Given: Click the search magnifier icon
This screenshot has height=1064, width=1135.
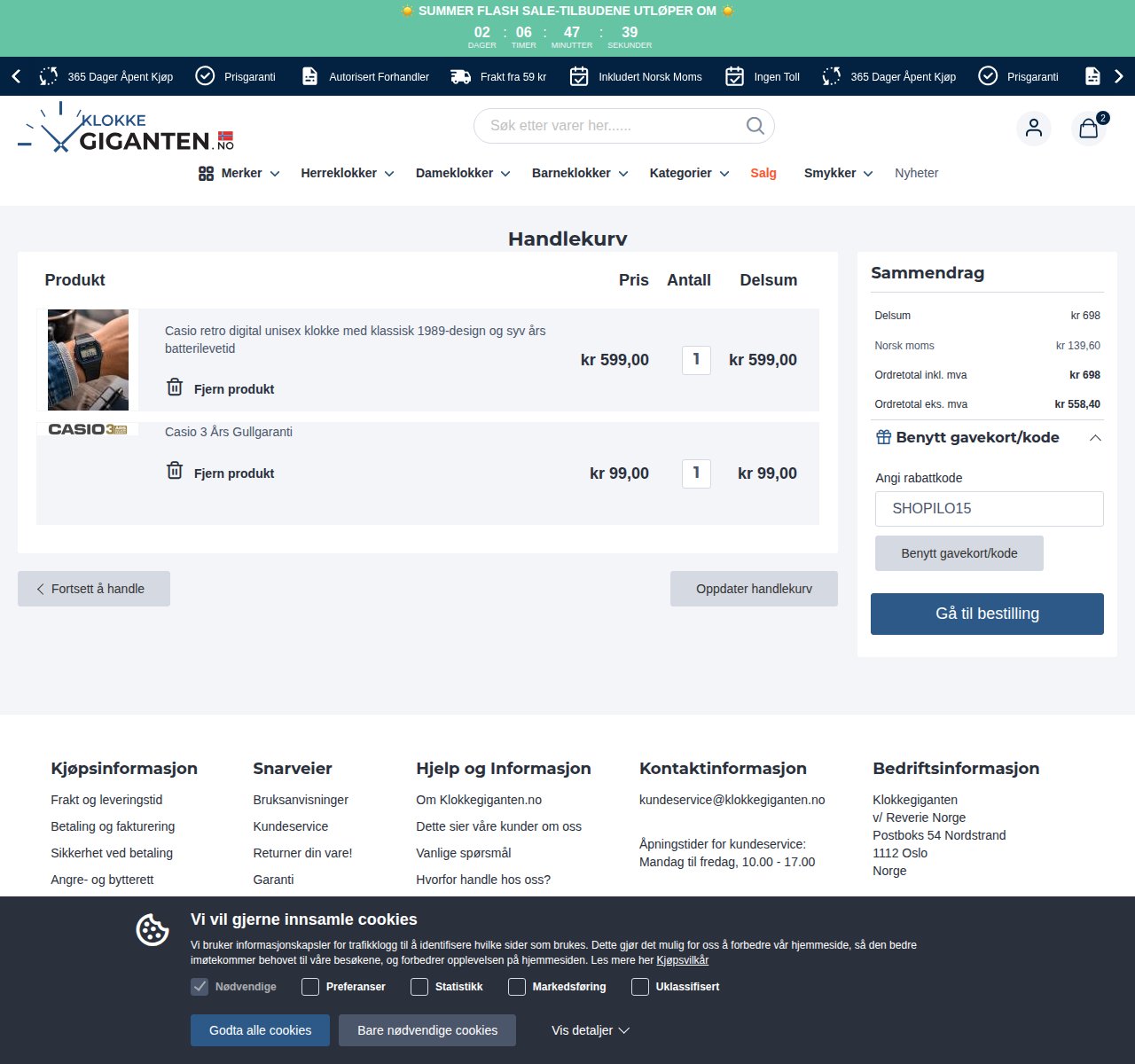Looking at the screenshot, I should click(755, 126).
